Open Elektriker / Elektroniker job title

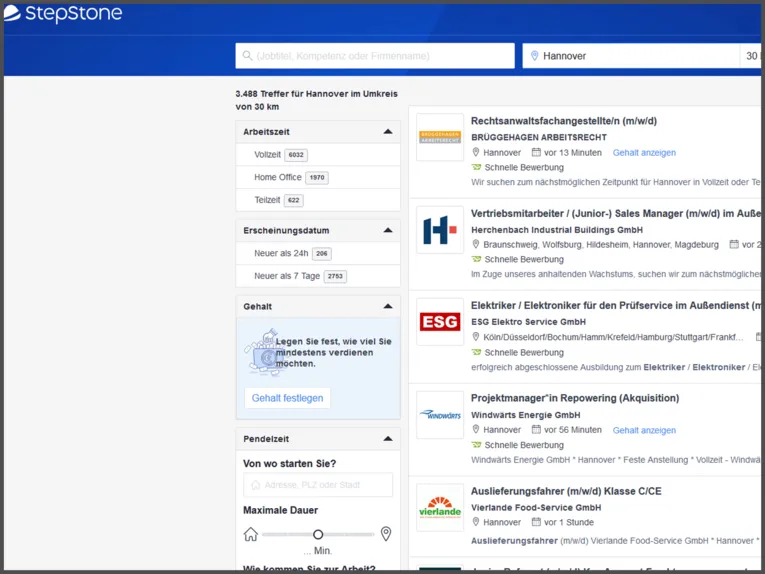point(616,305)
